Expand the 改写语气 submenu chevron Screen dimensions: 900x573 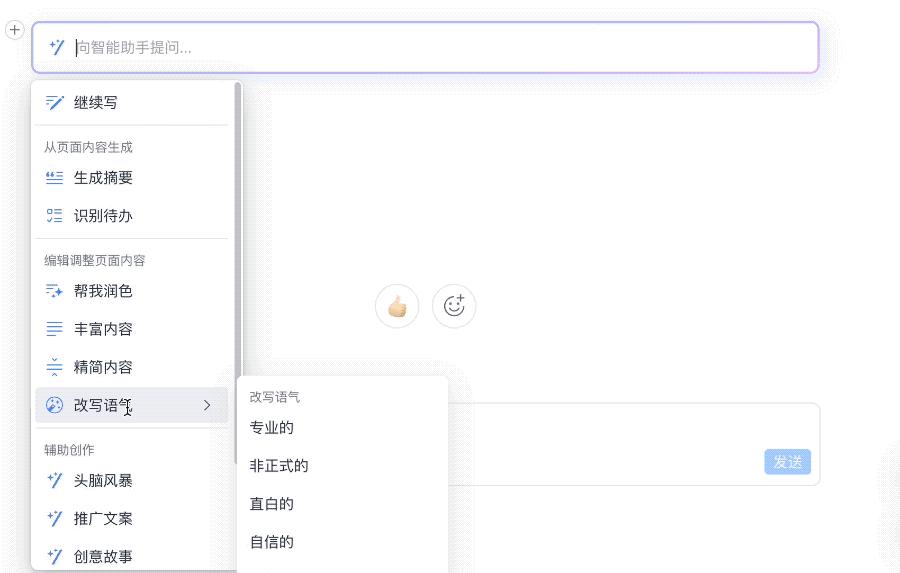coord(207,405)
